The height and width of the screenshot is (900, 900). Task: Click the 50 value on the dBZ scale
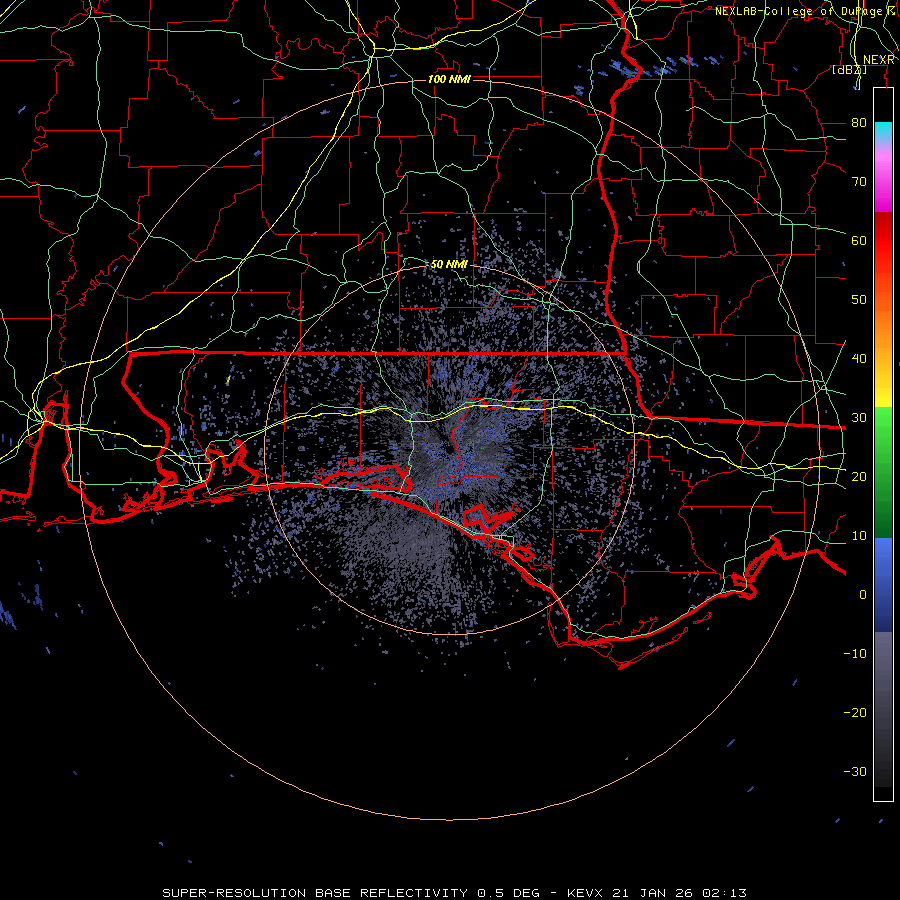[859, 300]
